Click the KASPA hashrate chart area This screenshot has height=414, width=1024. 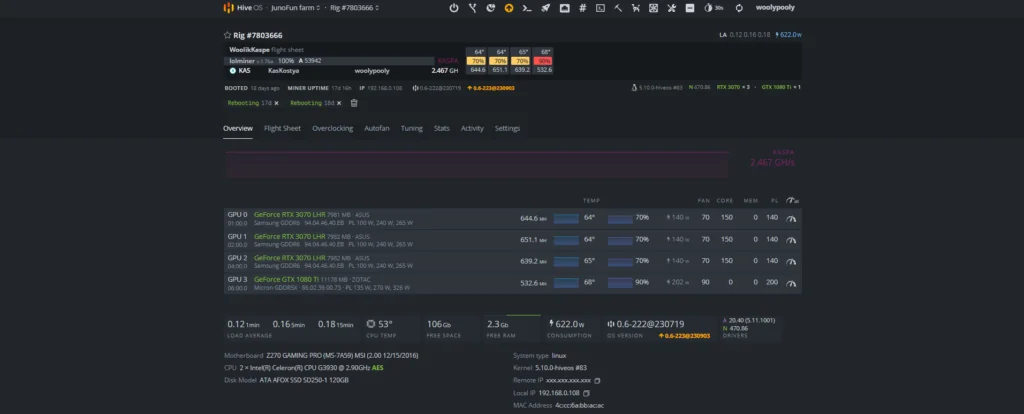point(477,164)
